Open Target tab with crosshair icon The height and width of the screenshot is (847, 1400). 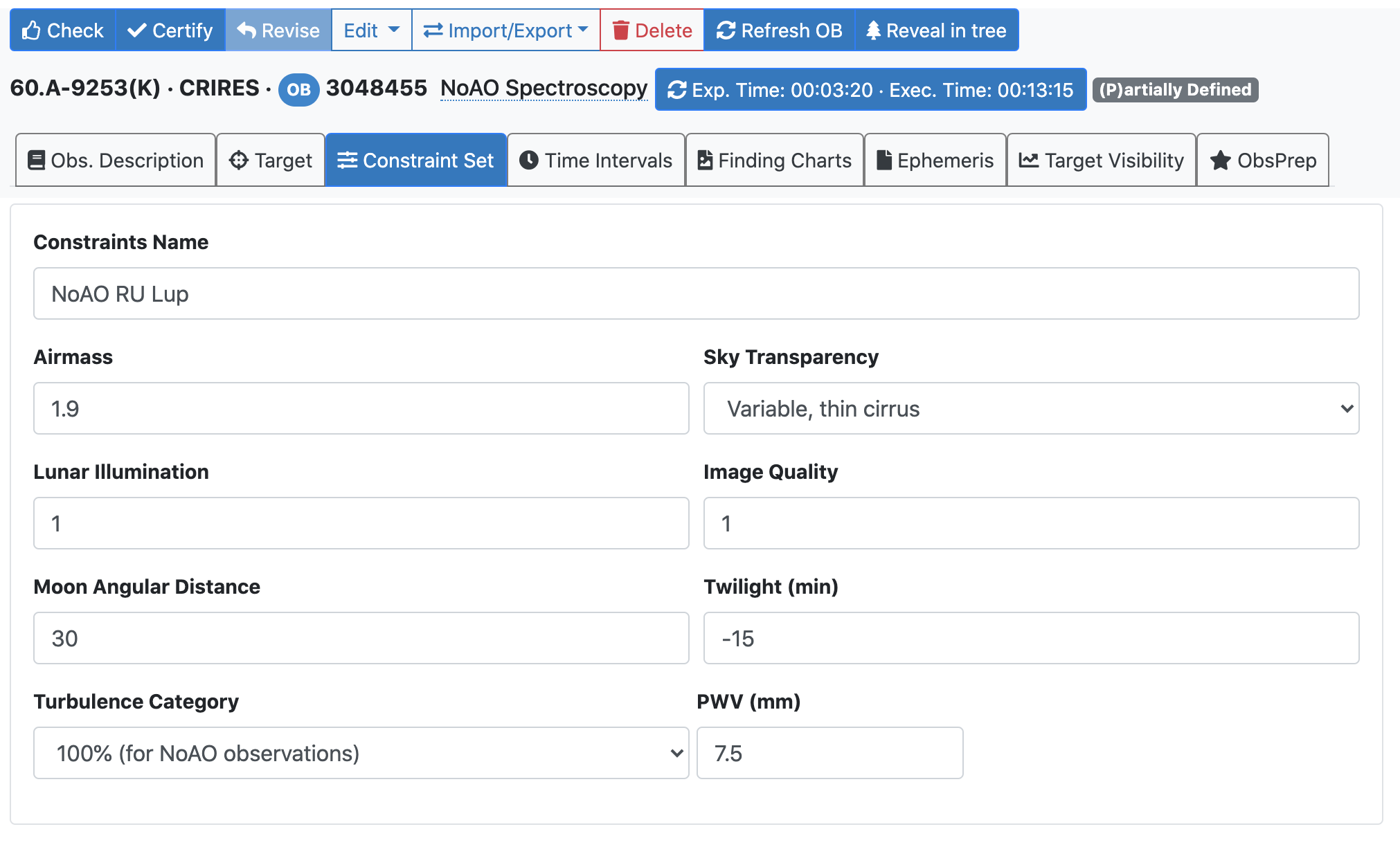271,161
